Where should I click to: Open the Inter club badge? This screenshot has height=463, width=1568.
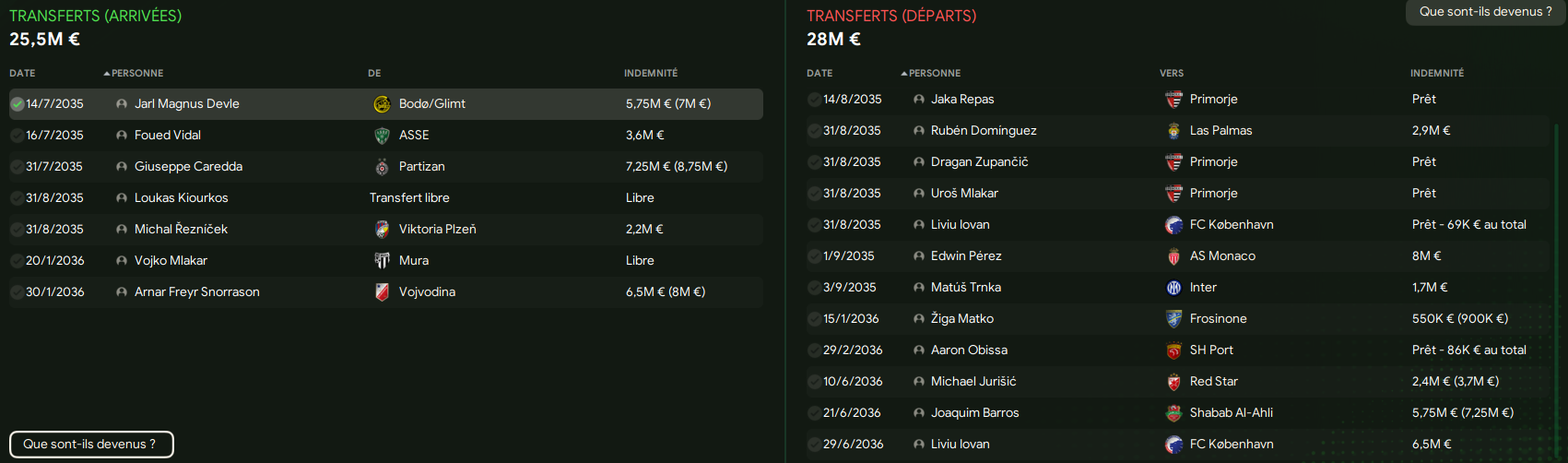(x=1173, y=288)
